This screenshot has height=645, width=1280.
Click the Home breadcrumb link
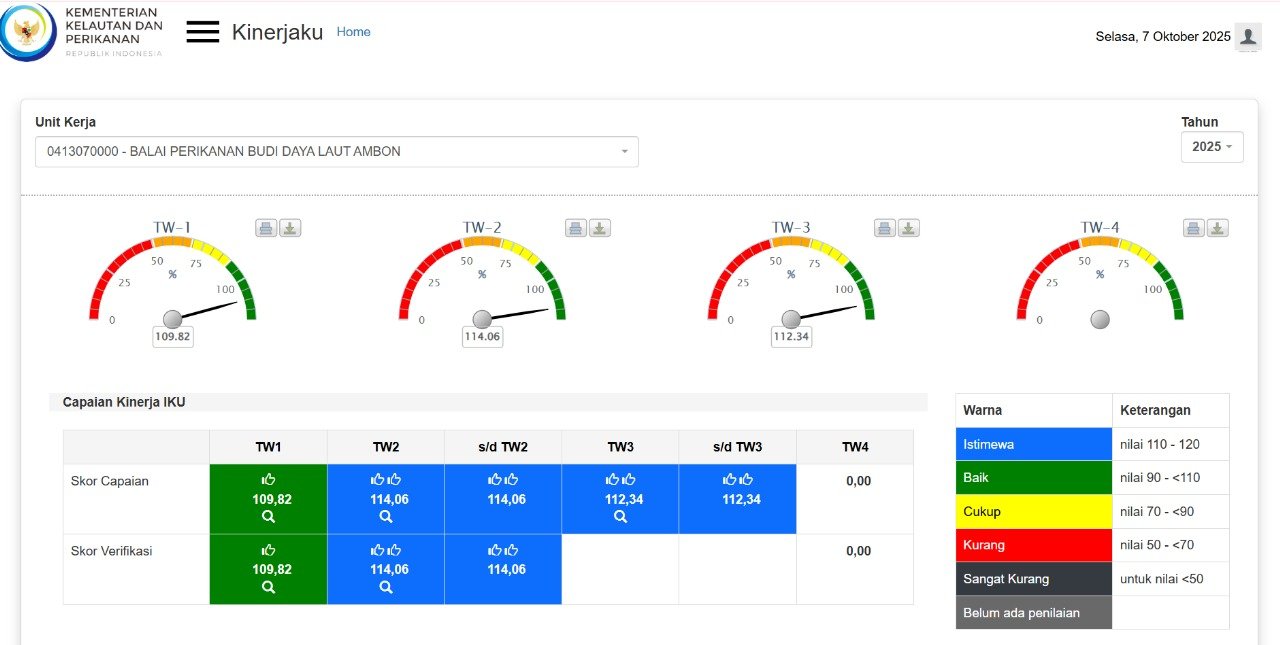point(353,32)
